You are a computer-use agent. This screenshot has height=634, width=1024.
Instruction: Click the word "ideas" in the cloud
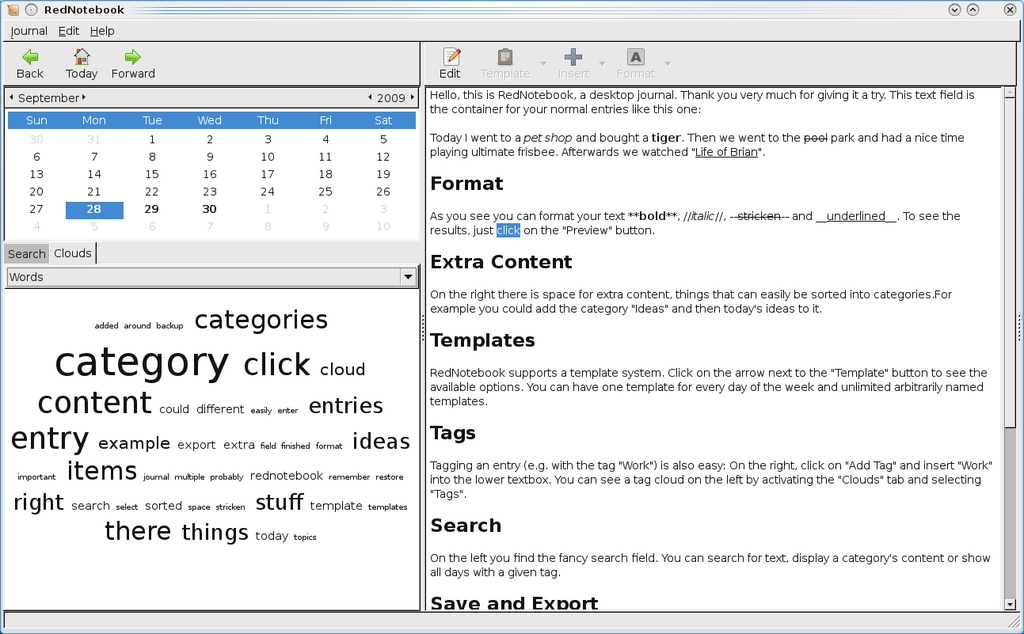[x=381, y=441]
